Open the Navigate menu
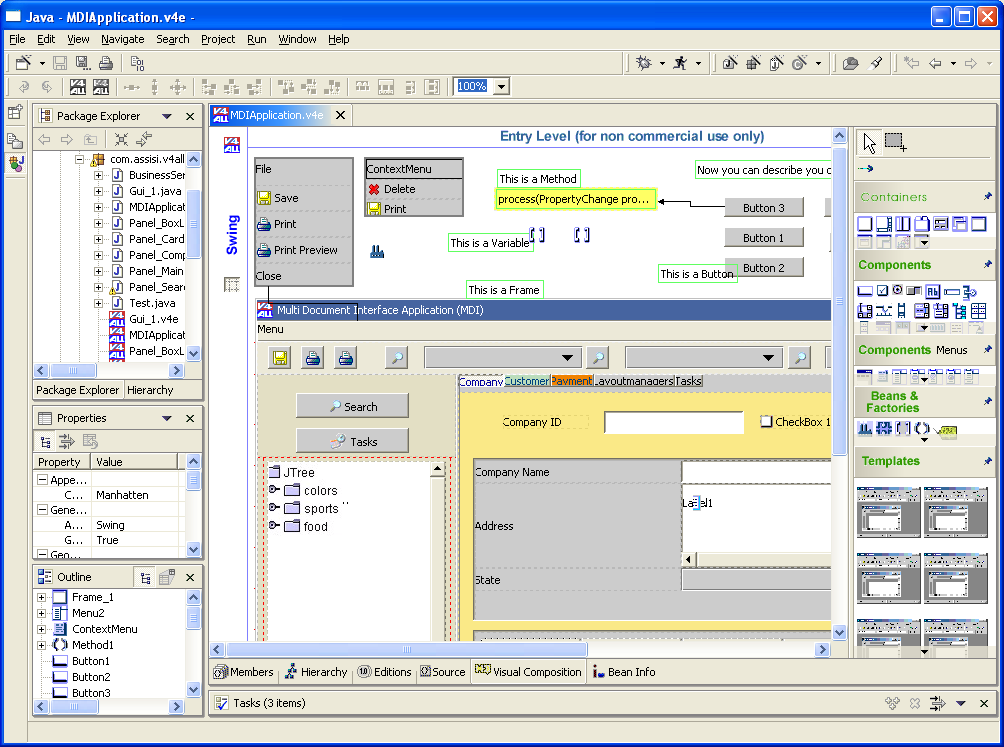This screenshot has height=747, width=1004. pos(122,39)
